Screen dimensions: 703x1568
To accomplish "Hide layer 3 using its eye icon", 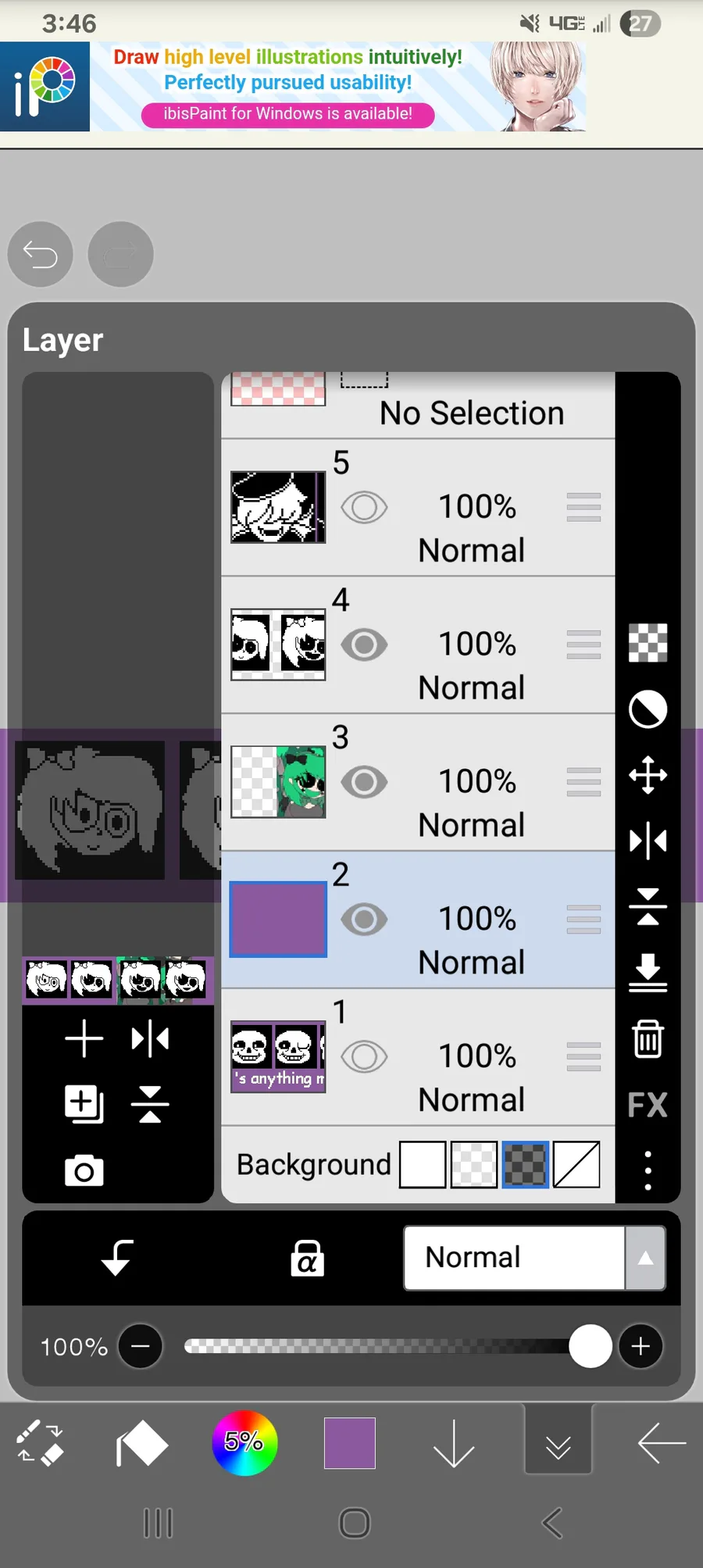I will click(x=364, y=782).
